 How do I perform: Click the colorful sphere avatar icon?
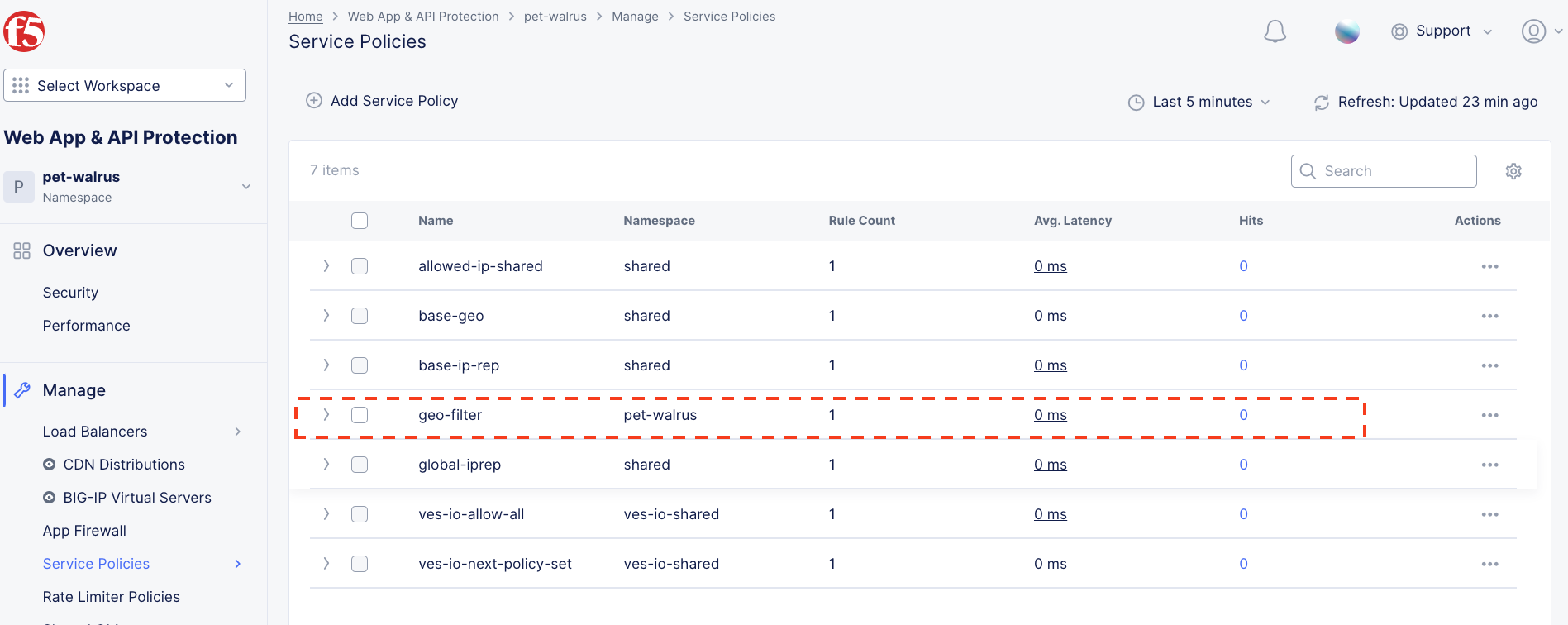1347,31
